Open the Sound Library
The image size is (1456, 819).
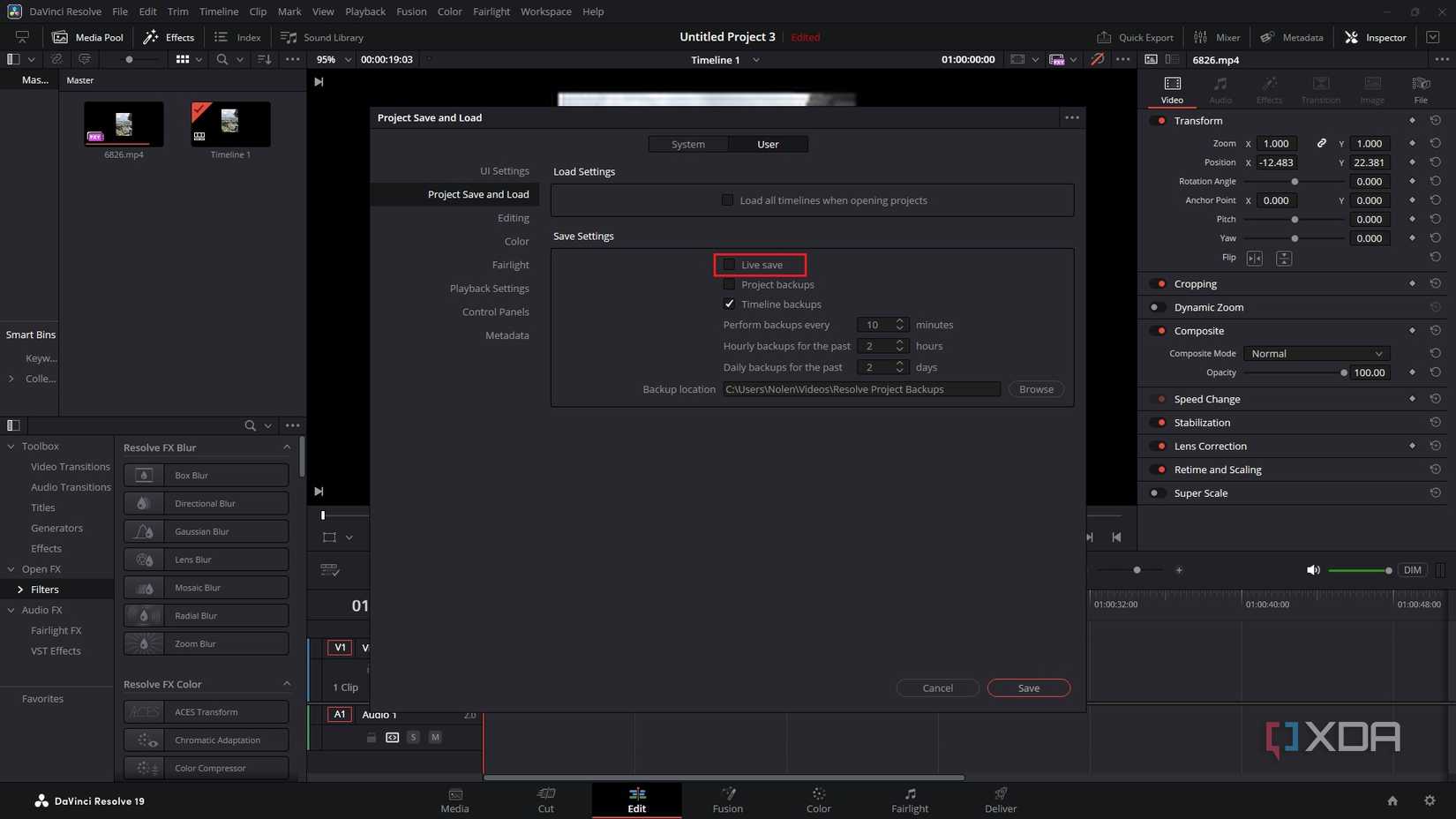(321, 37)
